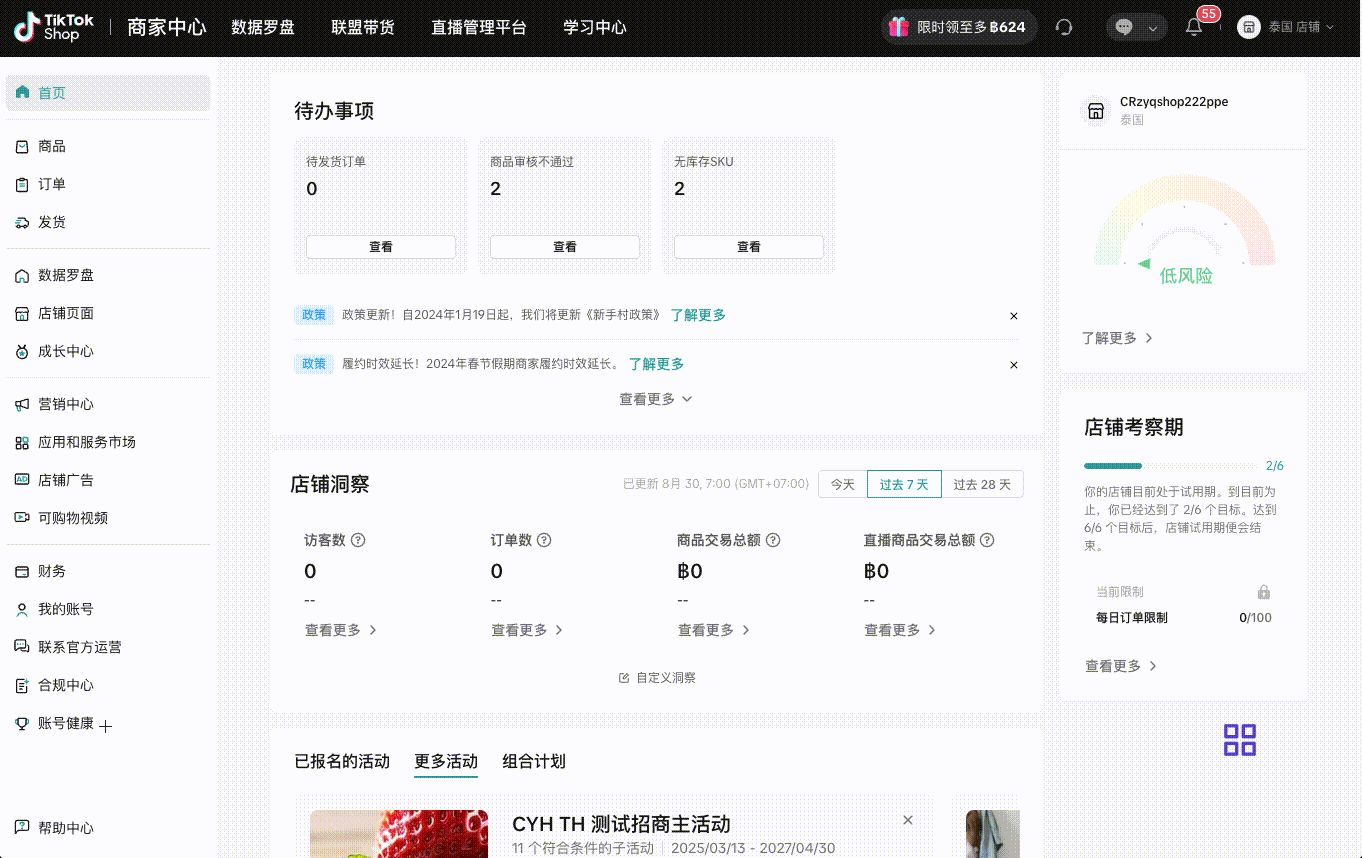Click the edit icon for 自定义洞察

624,678
